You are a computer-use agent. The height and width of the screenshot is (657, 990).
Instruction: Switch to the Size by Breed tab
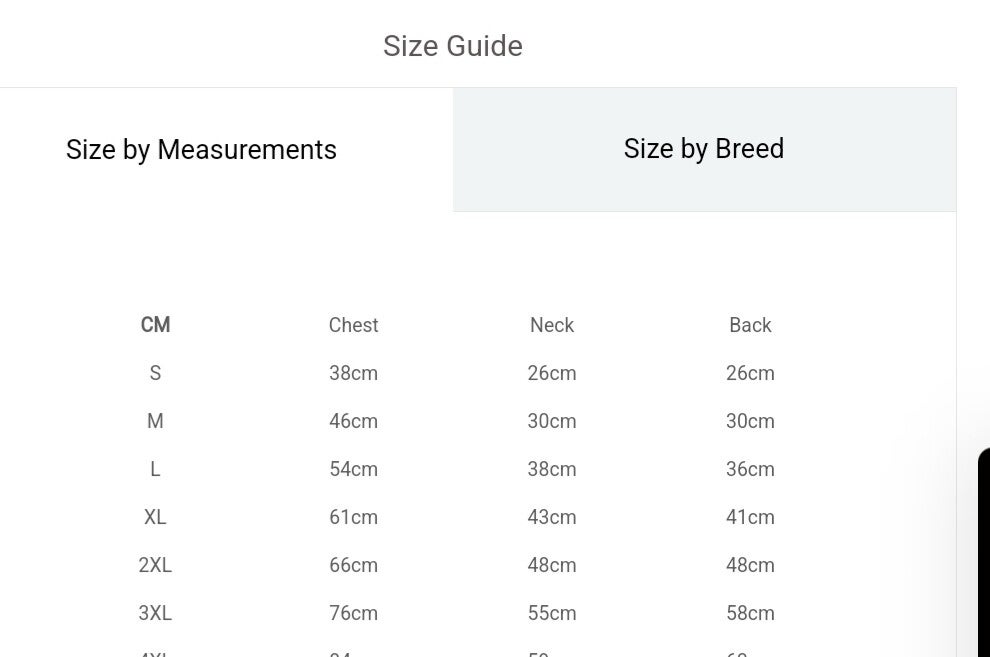(704, 149)
